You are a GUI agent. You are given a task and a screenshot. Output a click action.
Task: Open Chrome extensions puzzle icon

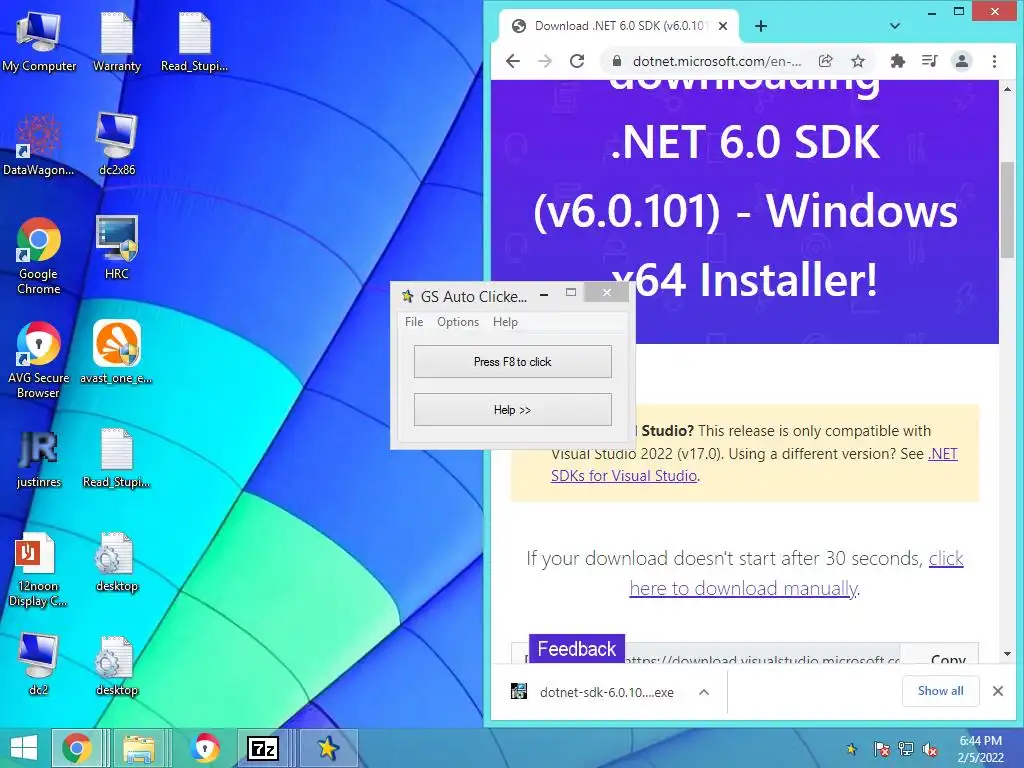click(x=898, y=61)
